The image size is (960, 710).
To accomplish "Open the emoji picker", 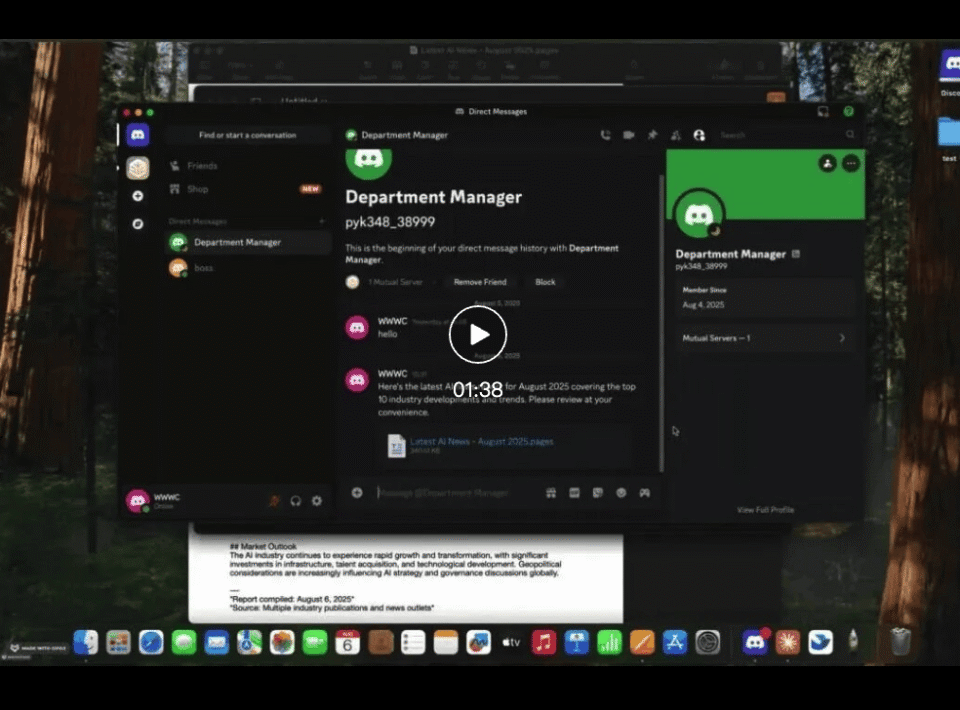I will click(621, 493).
